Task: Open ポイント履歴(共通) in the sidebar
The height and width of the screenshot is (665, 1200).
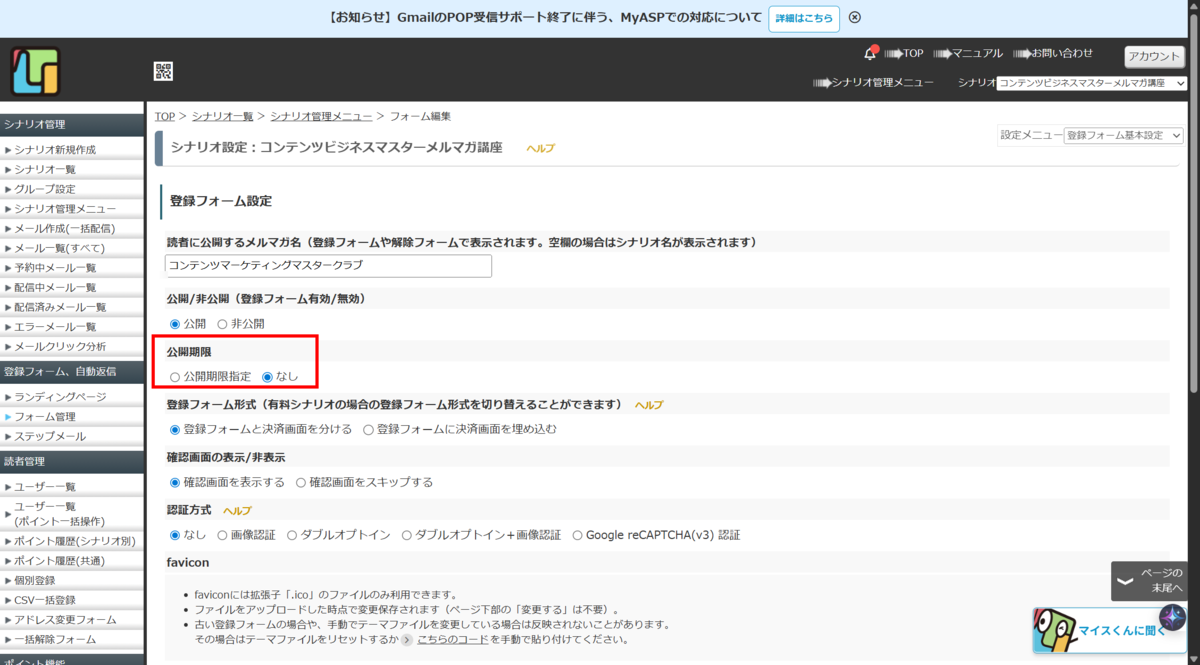Action: [60, 561]
